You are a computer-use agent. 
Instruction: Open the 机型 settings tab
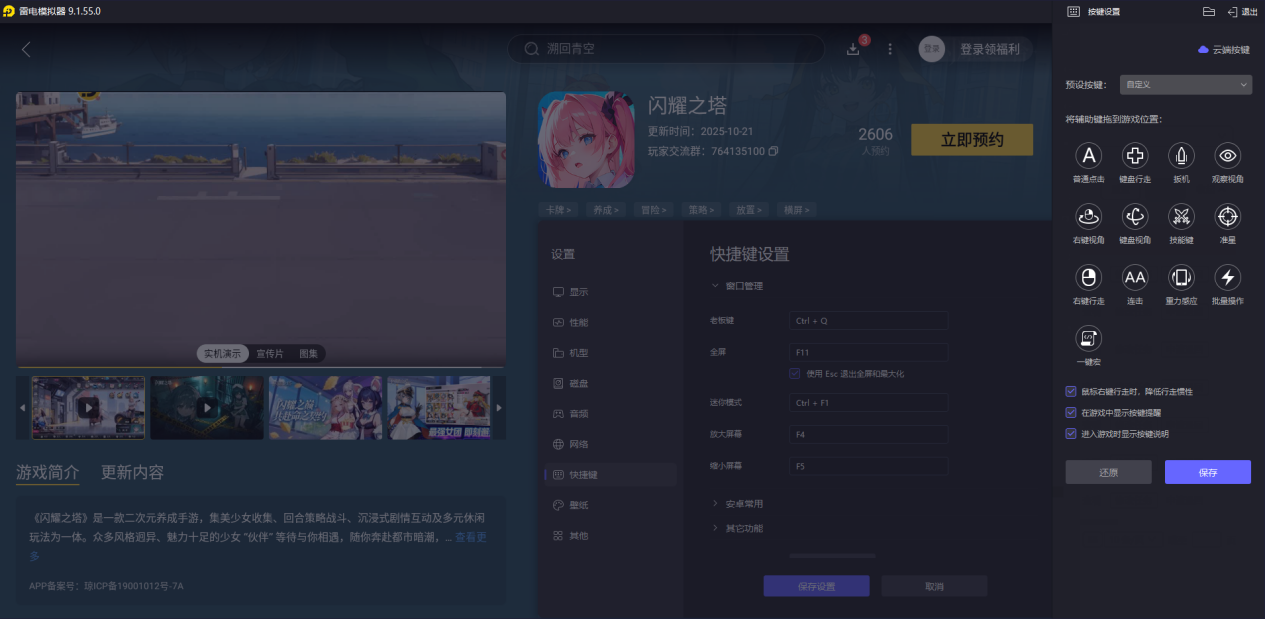(610, 353)
